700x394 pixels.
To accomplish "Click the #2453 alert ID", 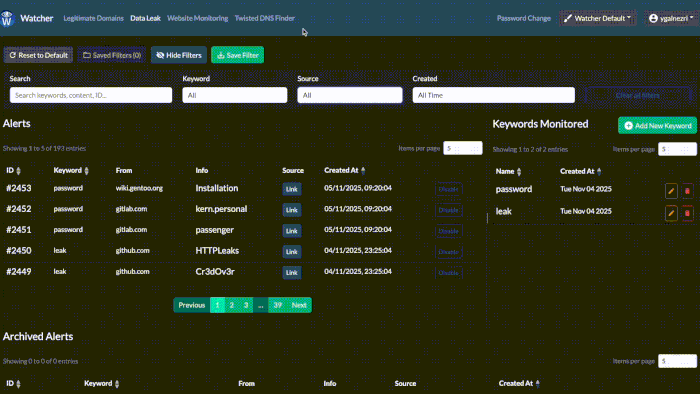I will (x=19, y=188).
